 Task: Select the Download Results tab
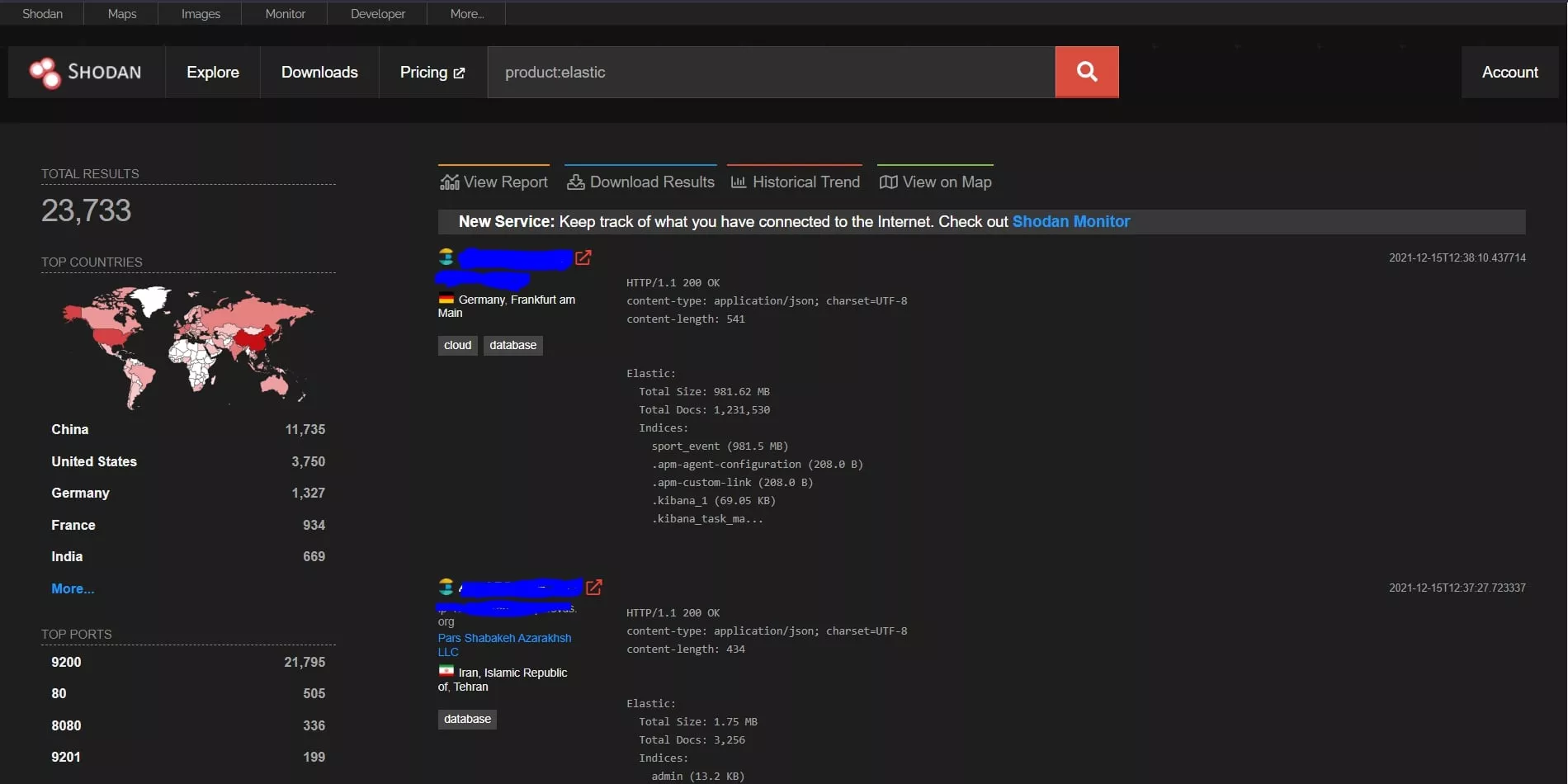click(x=640, y=180)
